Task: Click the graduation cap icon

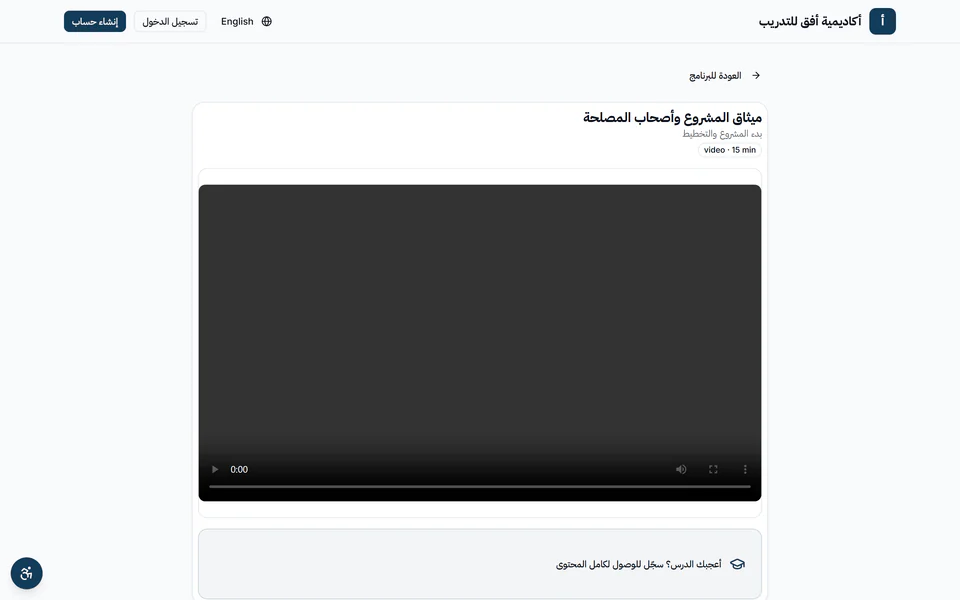Action: [x=738, y=564]
